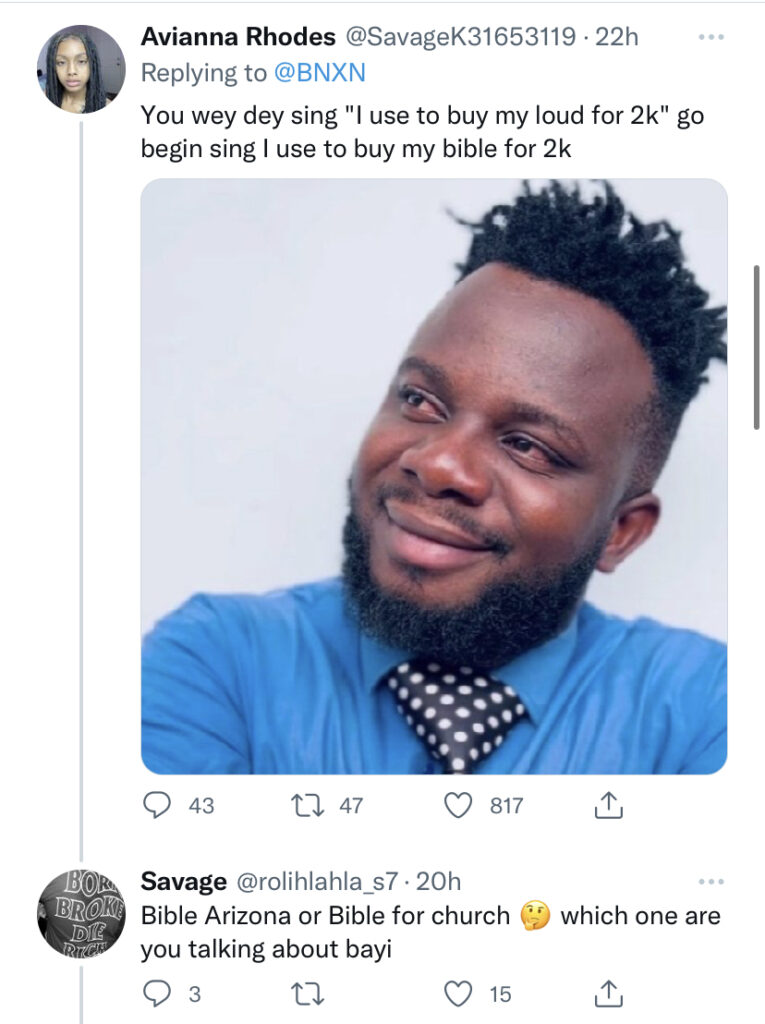Click the Avianna Rhodes display name
765x1024 pixels.
(238, 37)
